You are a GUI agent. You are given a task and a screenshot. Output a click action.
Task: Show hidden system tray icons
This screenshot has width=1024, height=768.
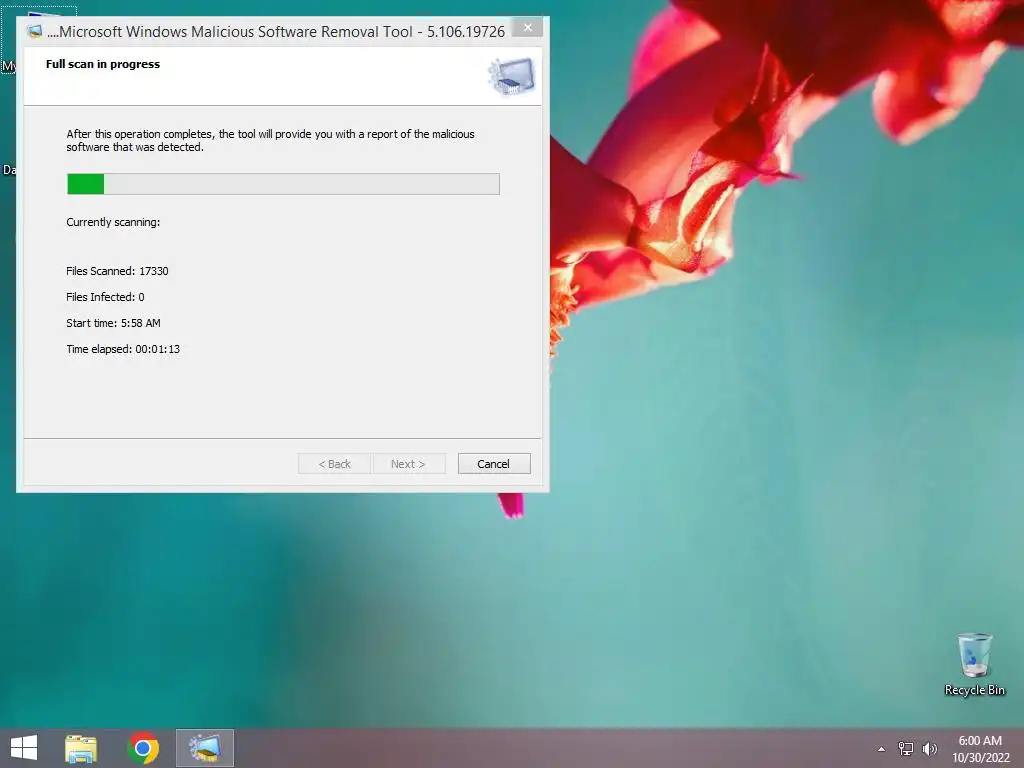pos(882,749)
